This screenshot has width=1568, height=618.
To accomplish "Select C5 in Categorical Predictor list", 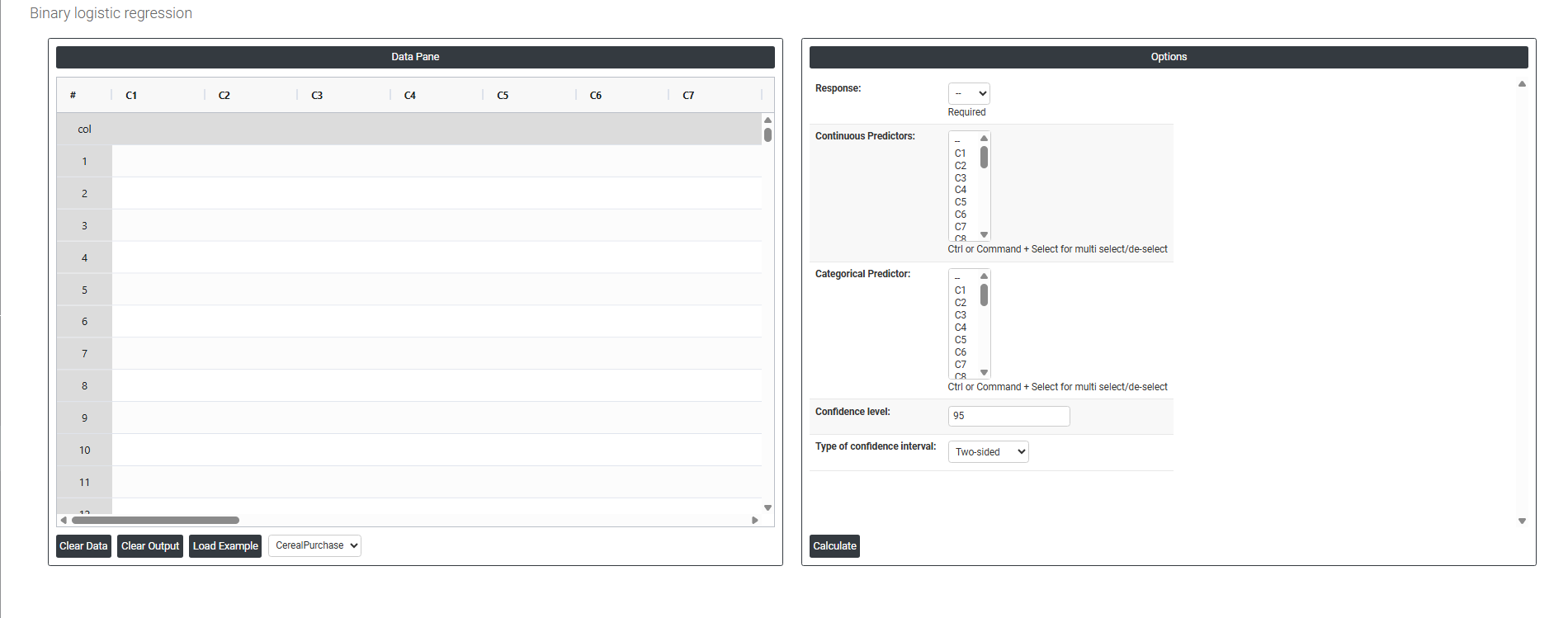I will point(961,340).
